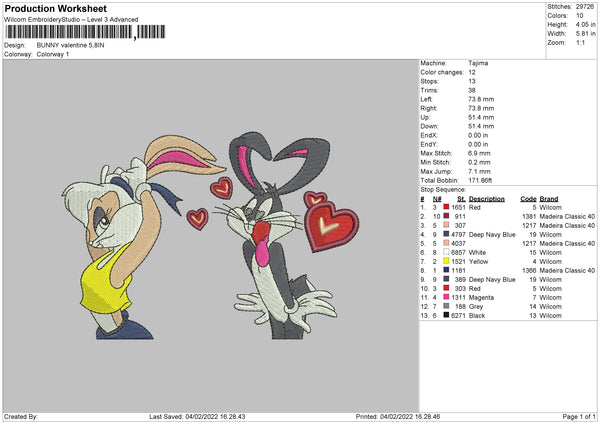The image size is (600, 424).
Task: Click the Total Bobbin value 171.86ft
Action: point(480,181)
